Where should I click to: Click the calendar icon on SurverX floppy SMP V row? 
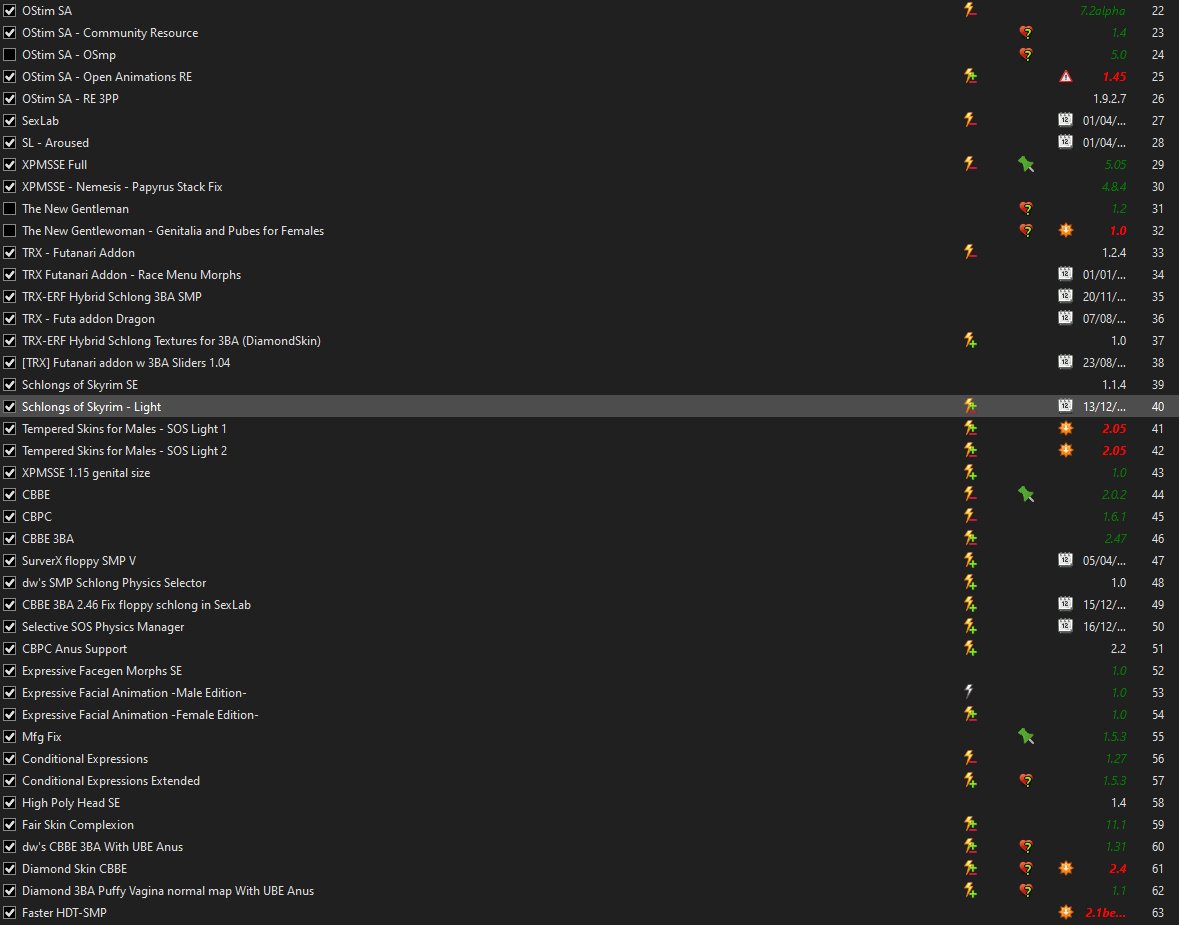(x=1065, y=560)
